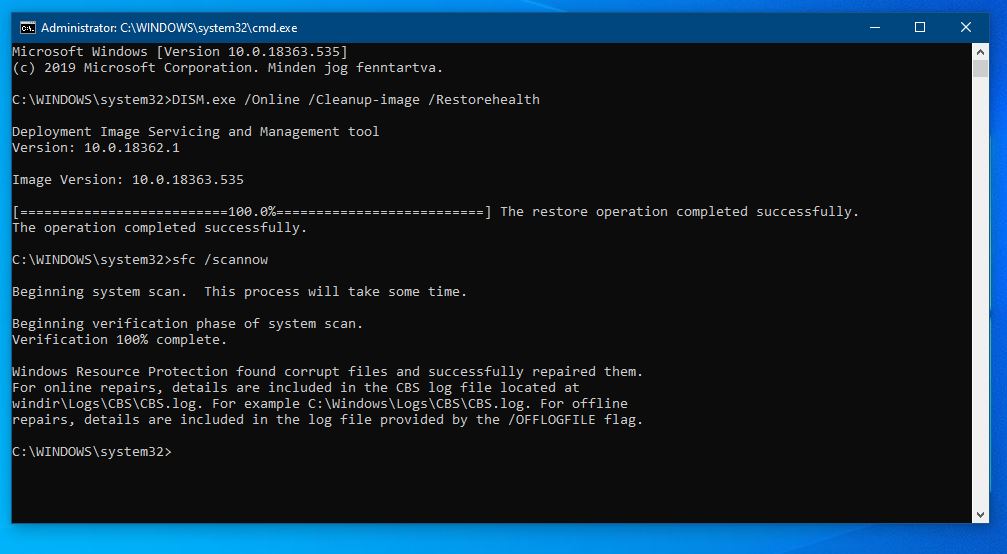Viewport: 1007px width, 554px height.
Task: Click the DISM.exe /Online /Cleanup-image command line
Action: [x=276, y=100]
